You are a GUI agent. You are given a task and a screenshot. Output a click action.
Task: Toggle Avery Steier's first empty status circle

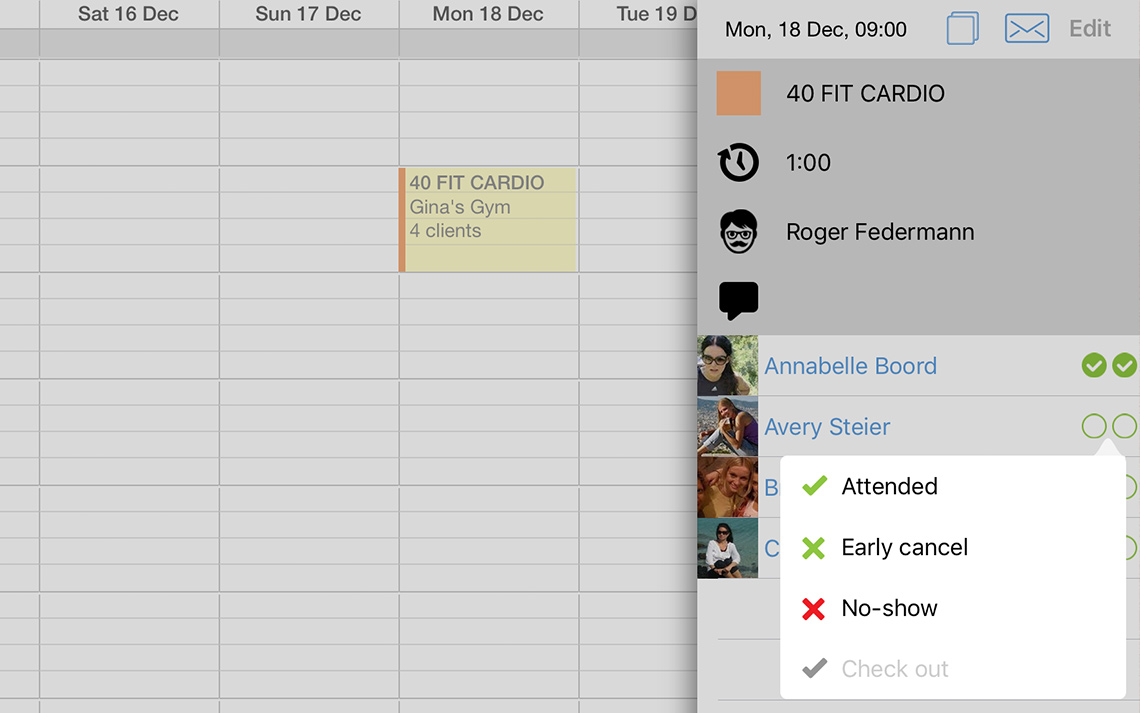[1094, 427]
